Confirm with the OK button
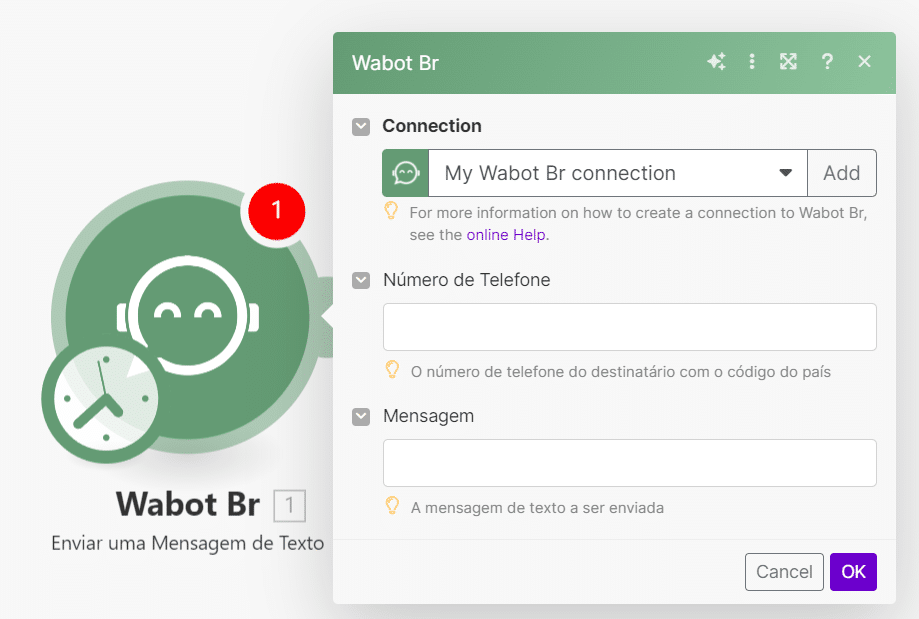This screenshot has height=619, width=919. pyautogui.click(x=853, y=572)
